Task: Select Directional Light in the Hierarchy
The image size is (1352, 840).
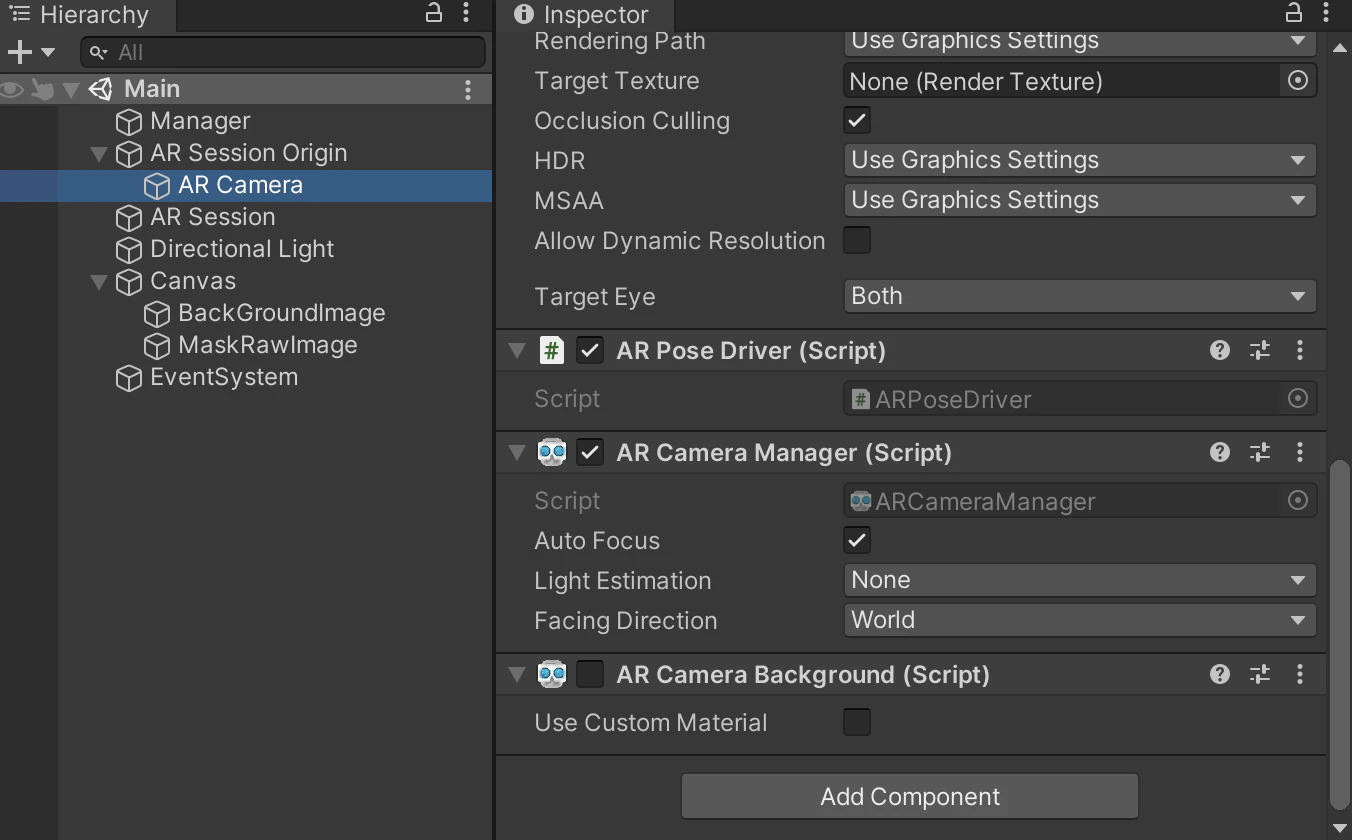Action: (241, 249)
